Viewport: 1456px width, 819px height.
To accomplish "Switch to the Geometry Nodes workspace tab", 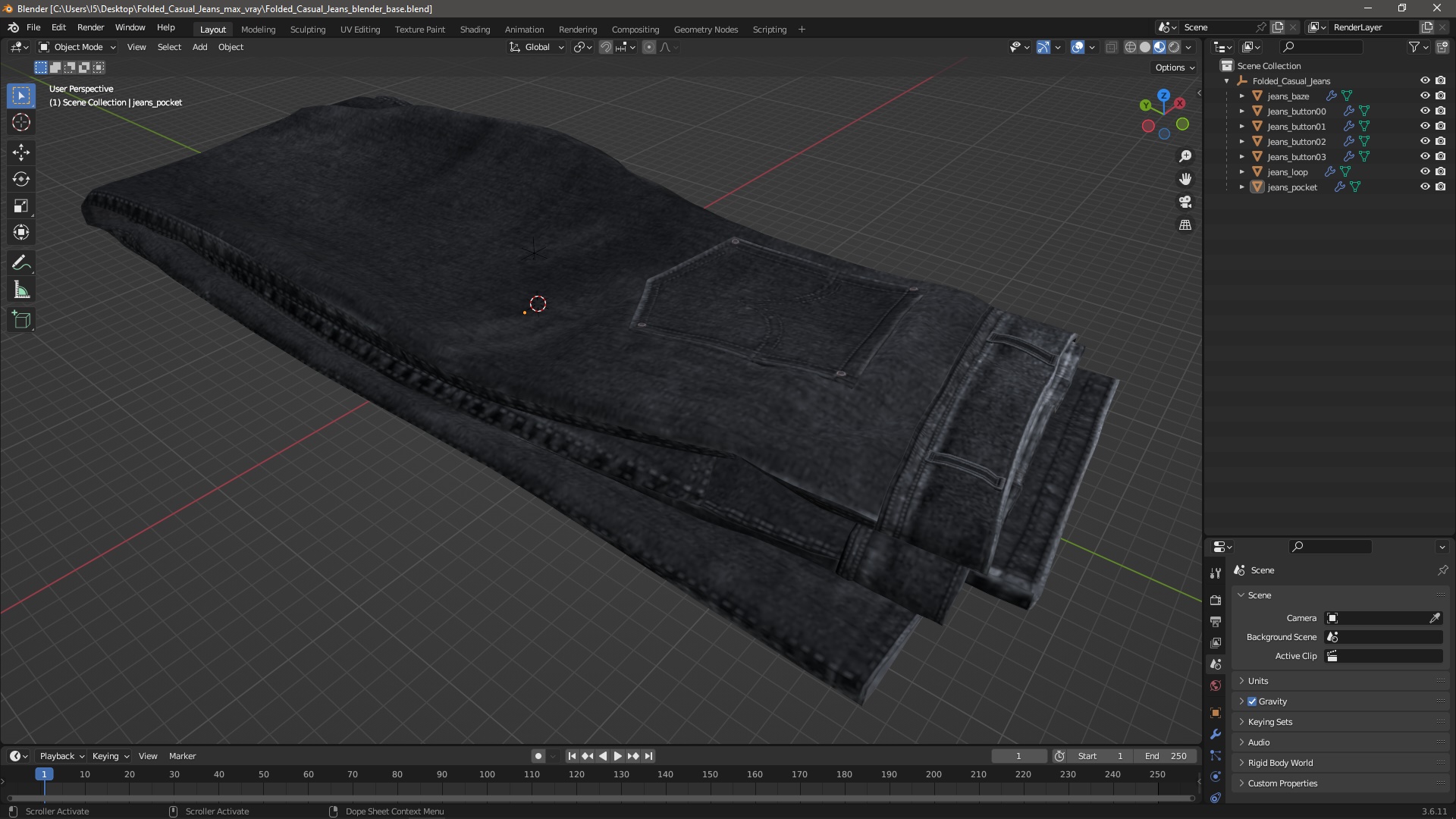I will (705, 30).
